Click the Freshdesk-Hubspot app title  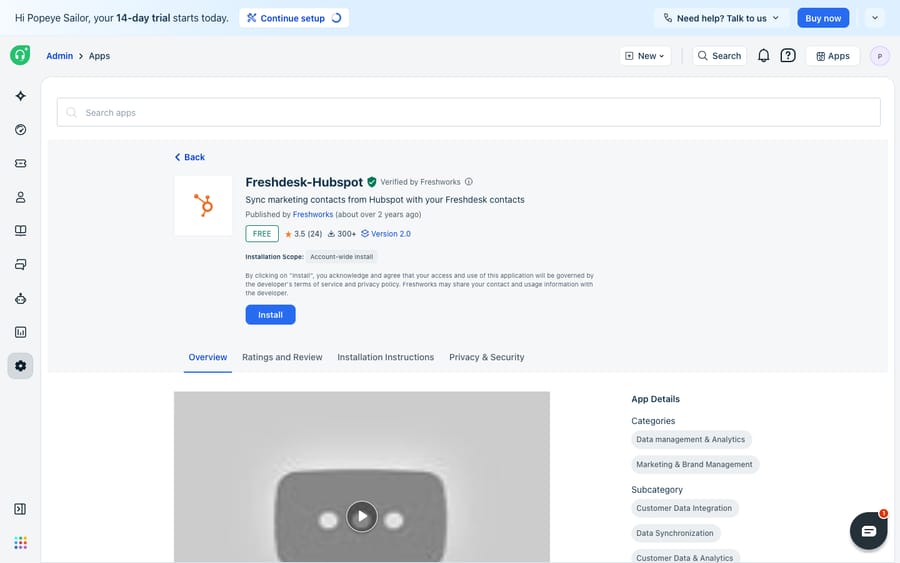click(x=304, y=182)
